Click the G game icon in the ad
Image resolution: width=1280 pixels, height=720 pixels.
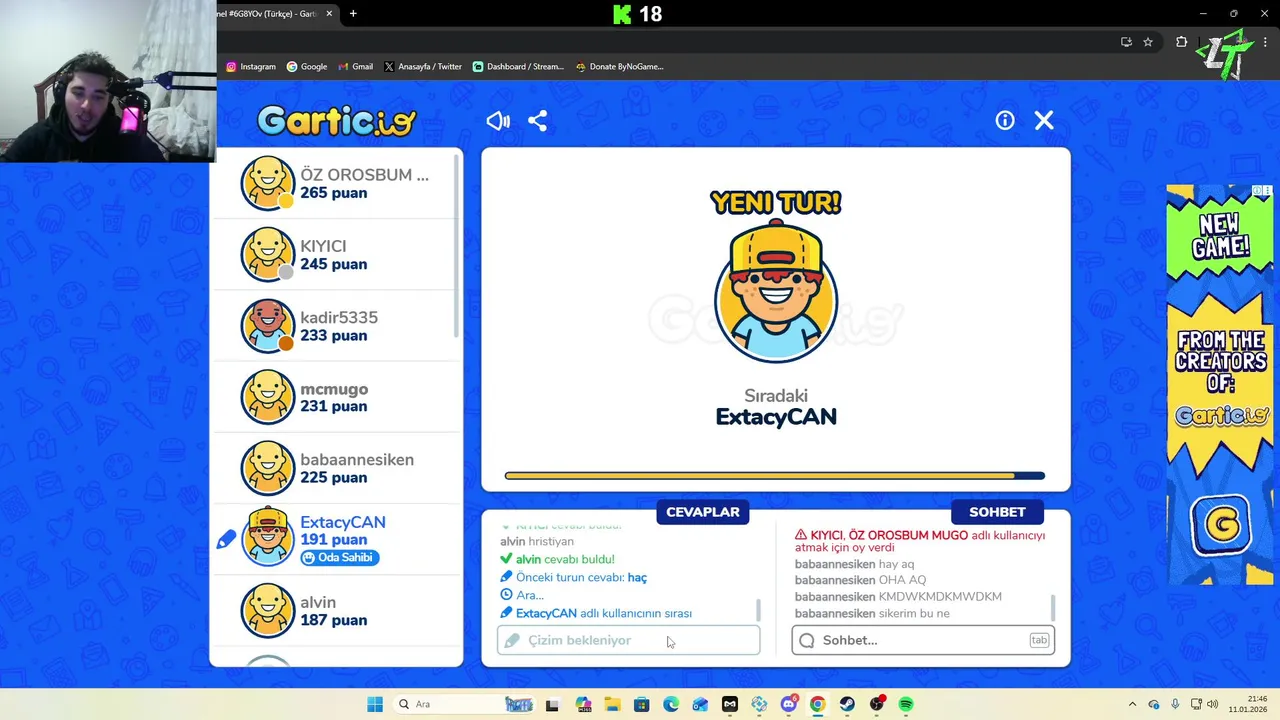[x=1220, y=523]
